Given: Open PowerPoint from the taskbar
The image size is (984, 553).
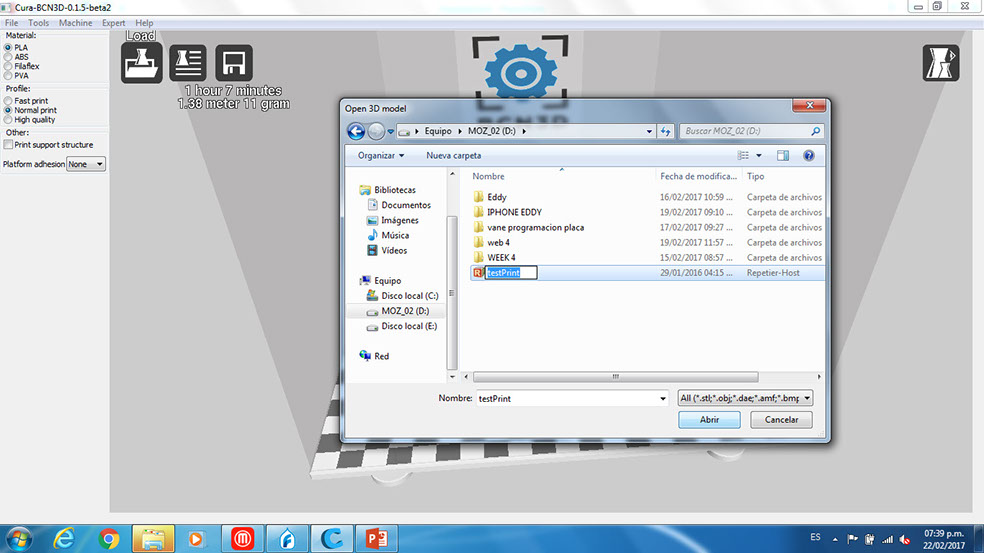Looking at the screenshot, I should point(376,539).
